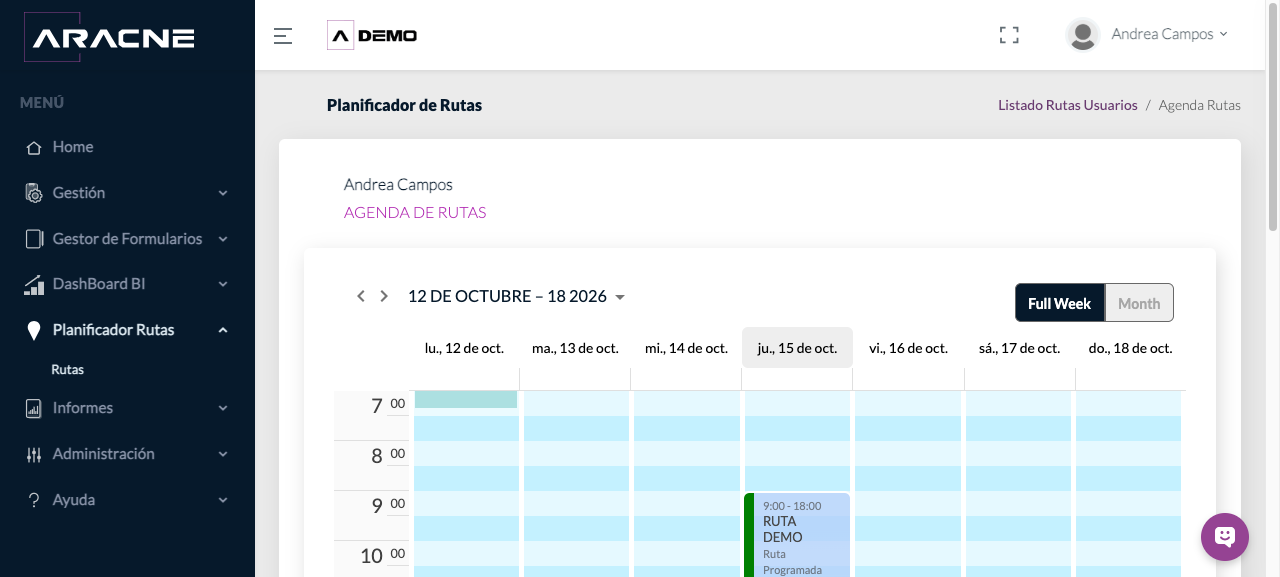Select the mi., 14 de oct. header
Image resolution: width=1280 pixels, height=577 pixels.
(x=686, y=348)
